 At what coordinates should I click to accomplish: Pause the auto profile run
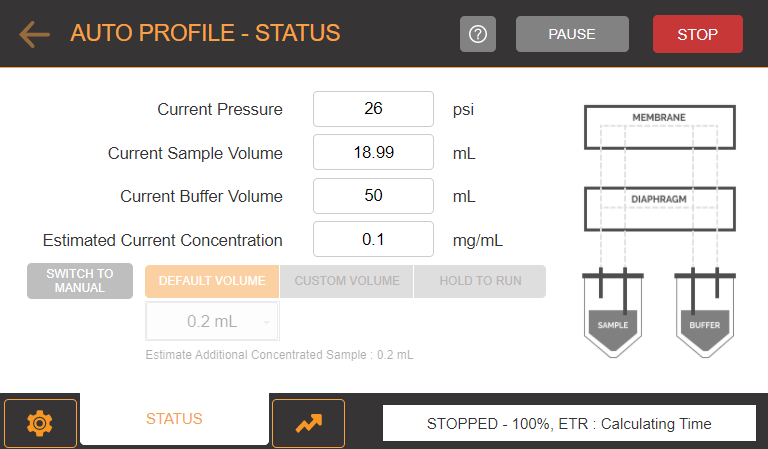pyautogui.click(x=572, y=34)
